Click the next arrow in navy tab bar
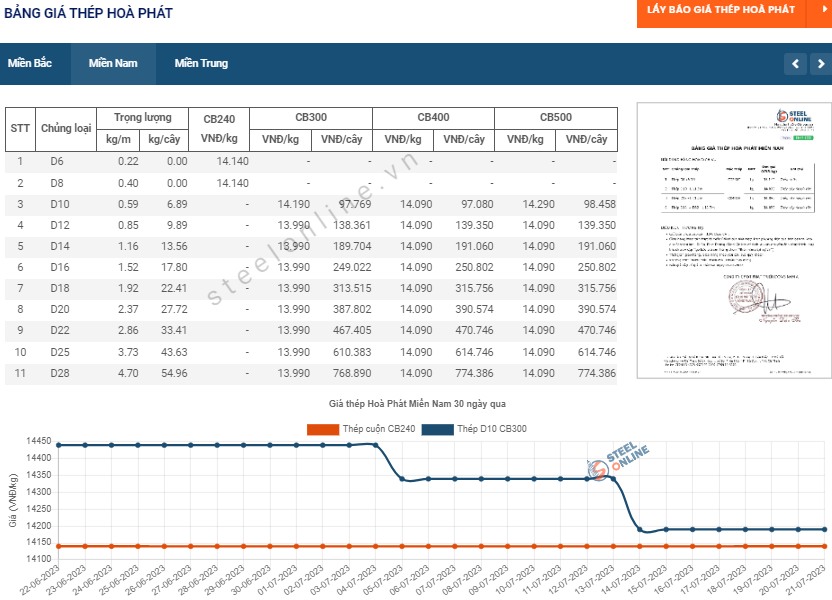Image resolution: width=832 pixels, height=600 pixels. click(x=820, y=64)
